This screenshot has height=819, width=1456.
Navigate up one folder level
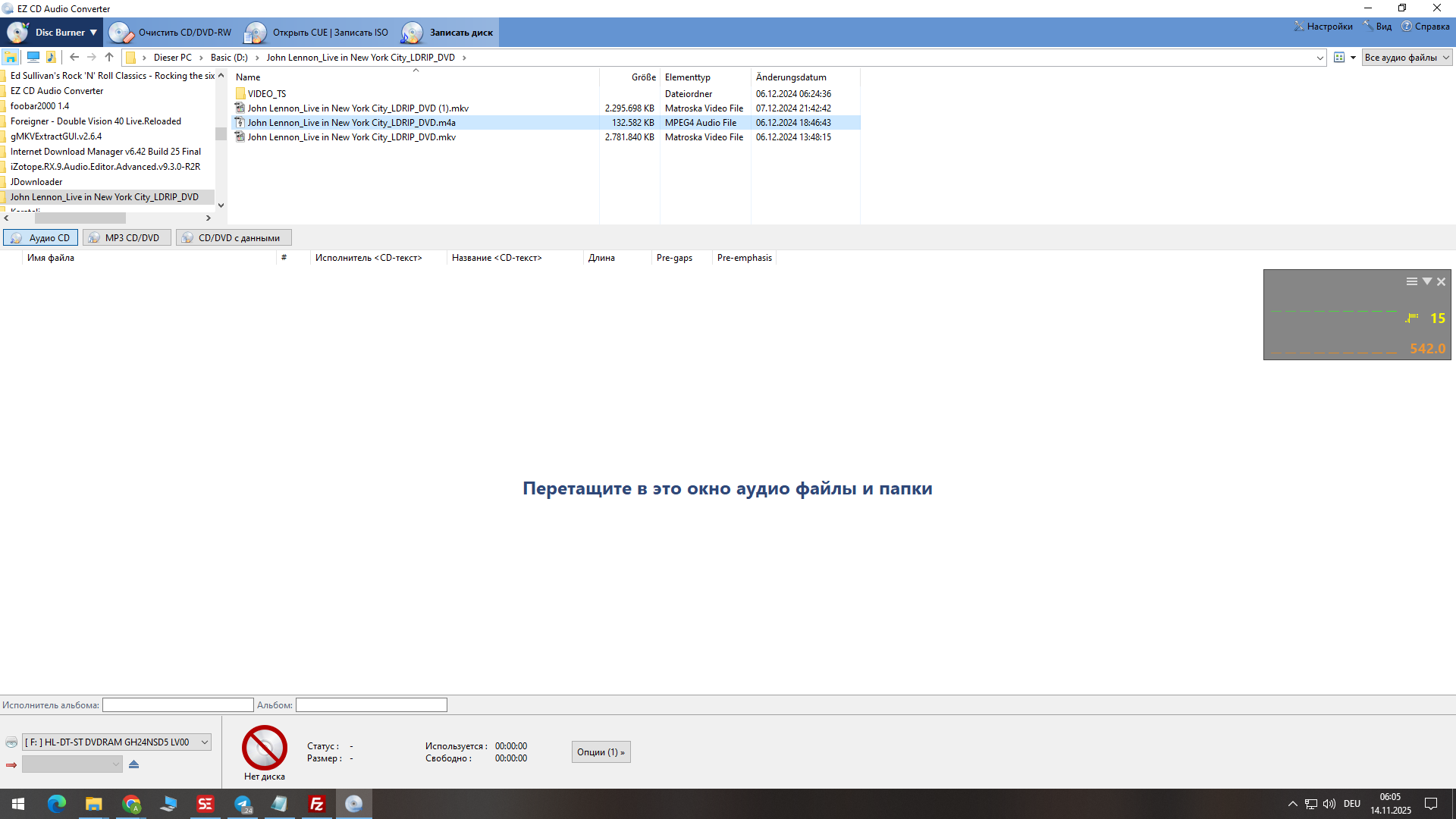click(x=109, y=57)
